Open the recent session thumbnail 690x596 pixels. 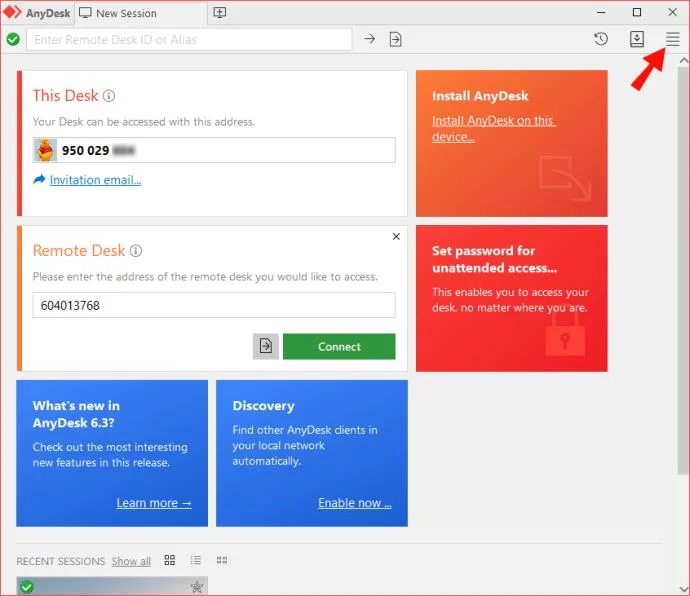coord(112,586)
